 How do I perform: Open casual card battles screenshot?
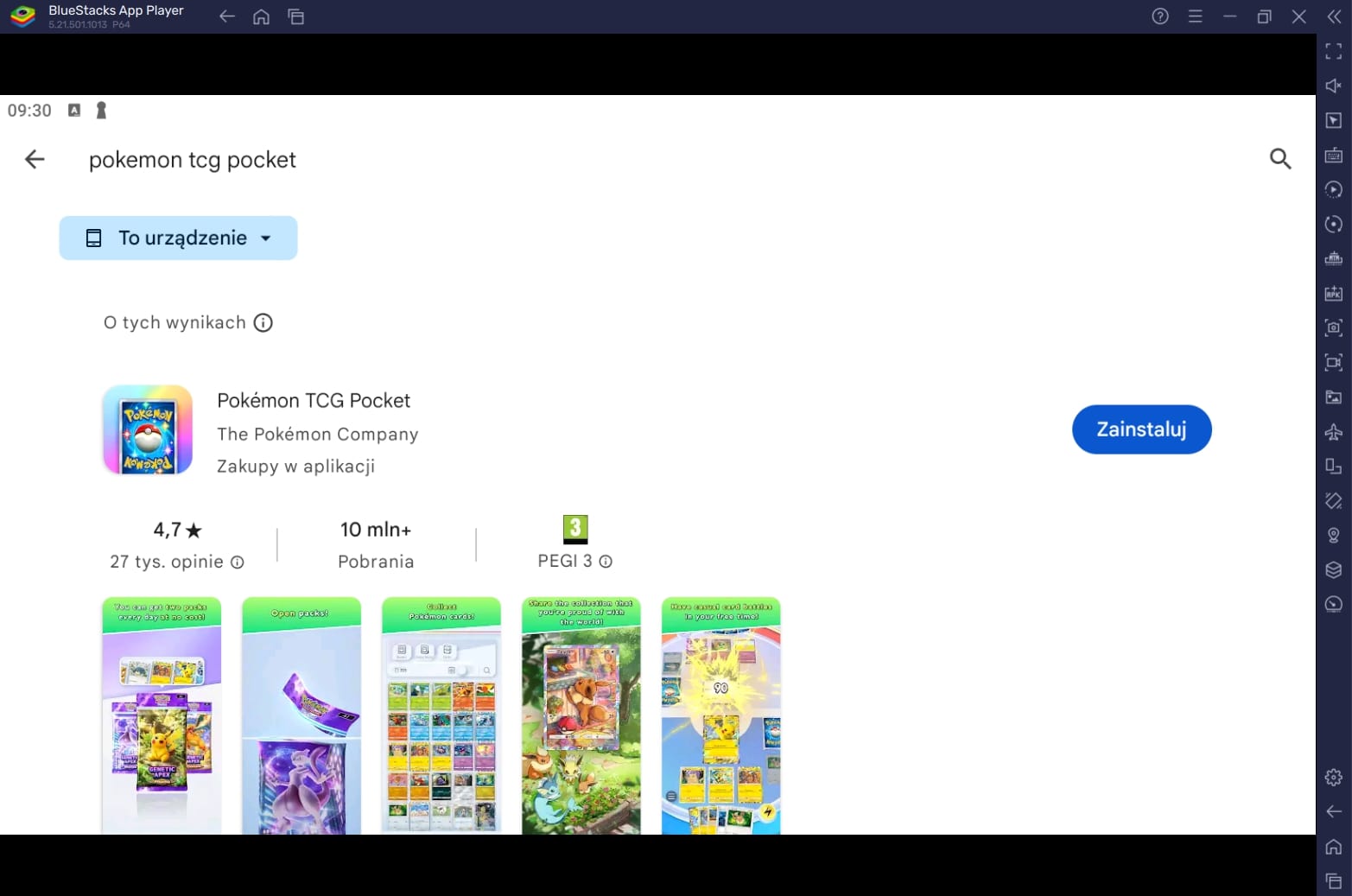(x=721, y=715)
